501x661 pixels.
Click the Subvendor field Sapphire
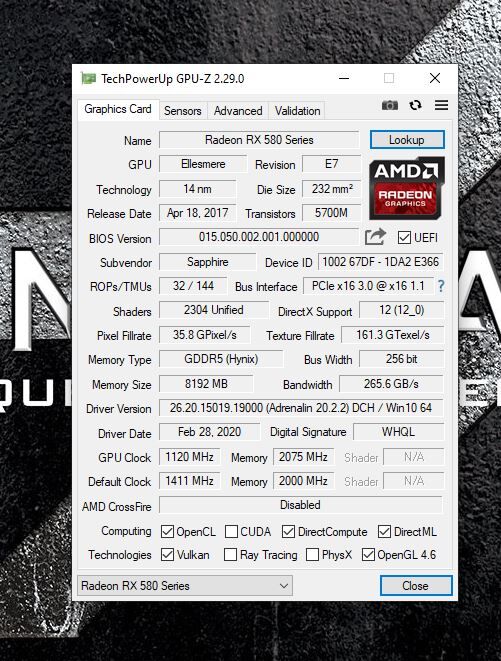(207, 262)
